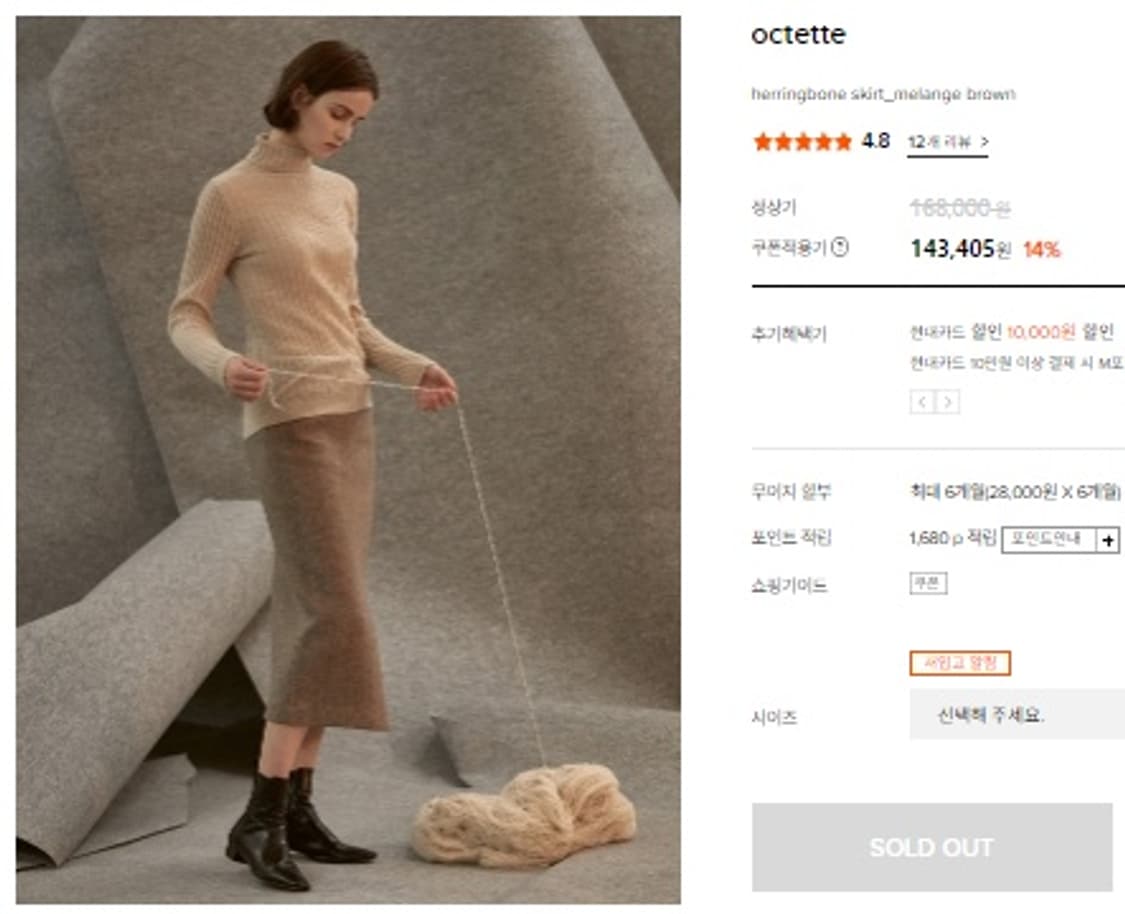The height and width of the screenshot is (914, 1125).
Task: Click the 143,405원 coupon price
Action: [960, 249]
